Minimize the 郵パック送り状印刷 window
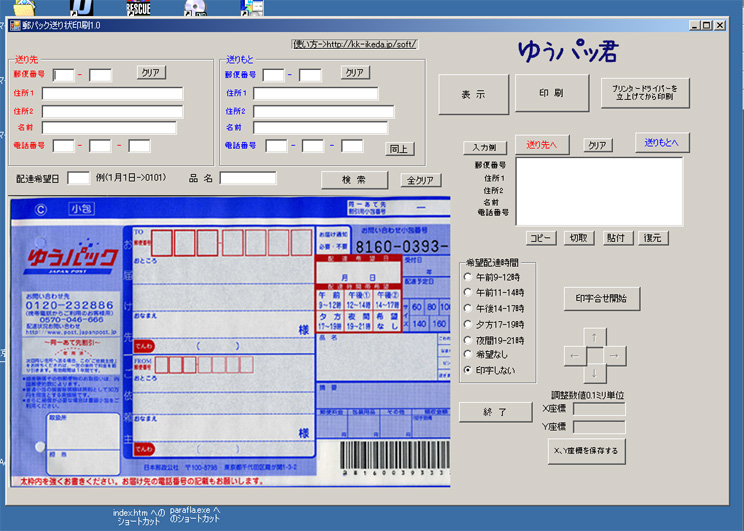744x531 pixels. [695, 25]
